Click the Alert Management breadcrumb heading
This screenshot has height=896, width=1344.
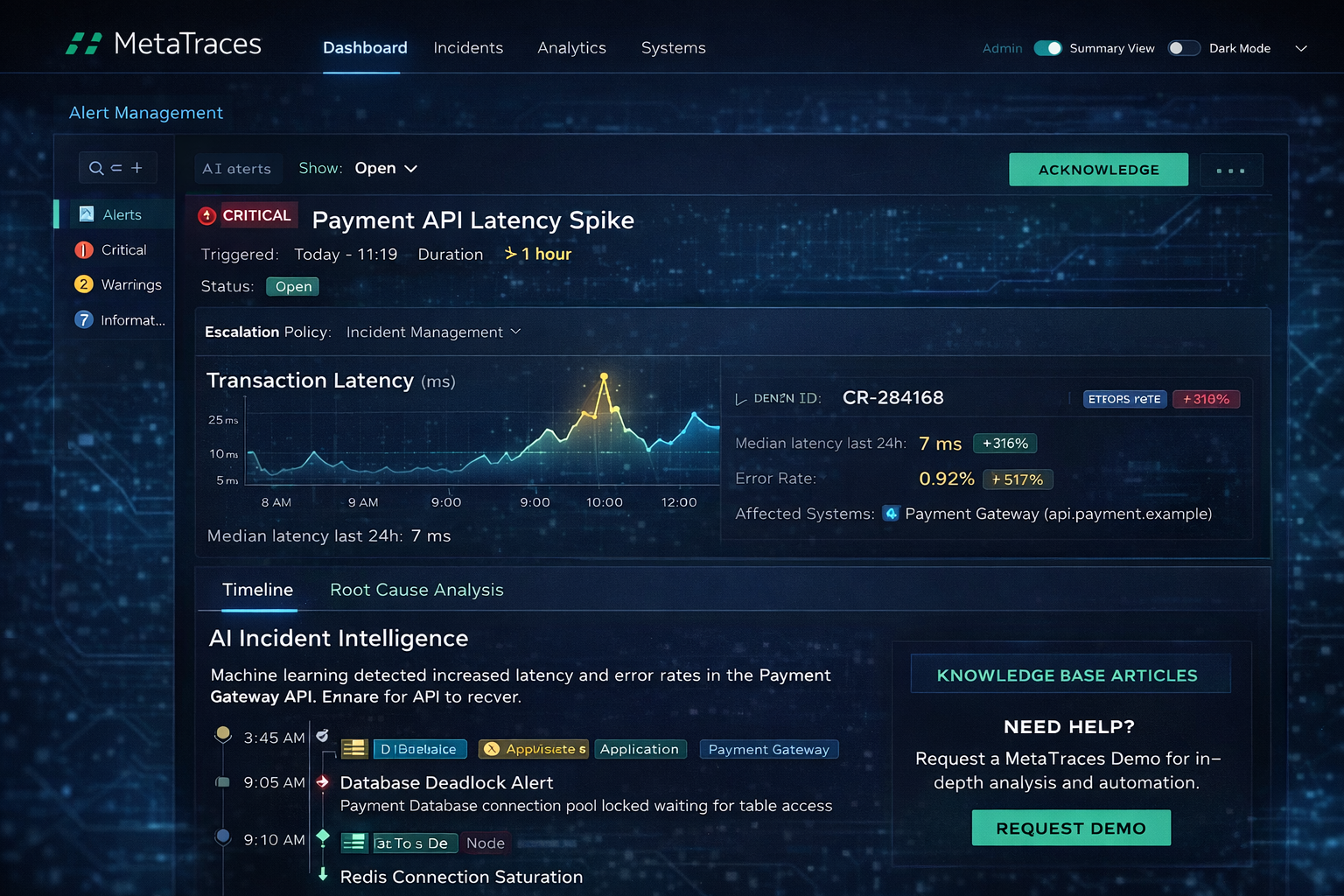[x=146, y=113]
